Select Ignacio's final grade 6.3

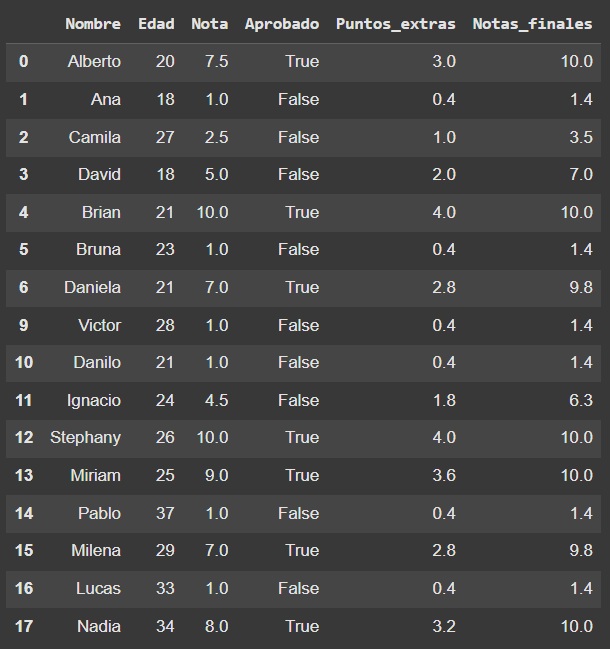pyautogui.click(x=581, y=400)
